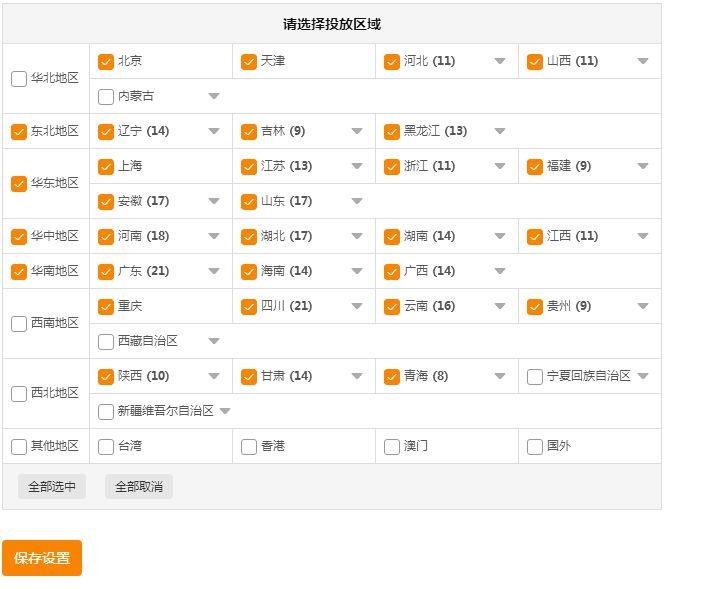Check the 内蒙古 checkbox
Image resolution: width=726 pixels, height=589 pixels.
(106, 97)
